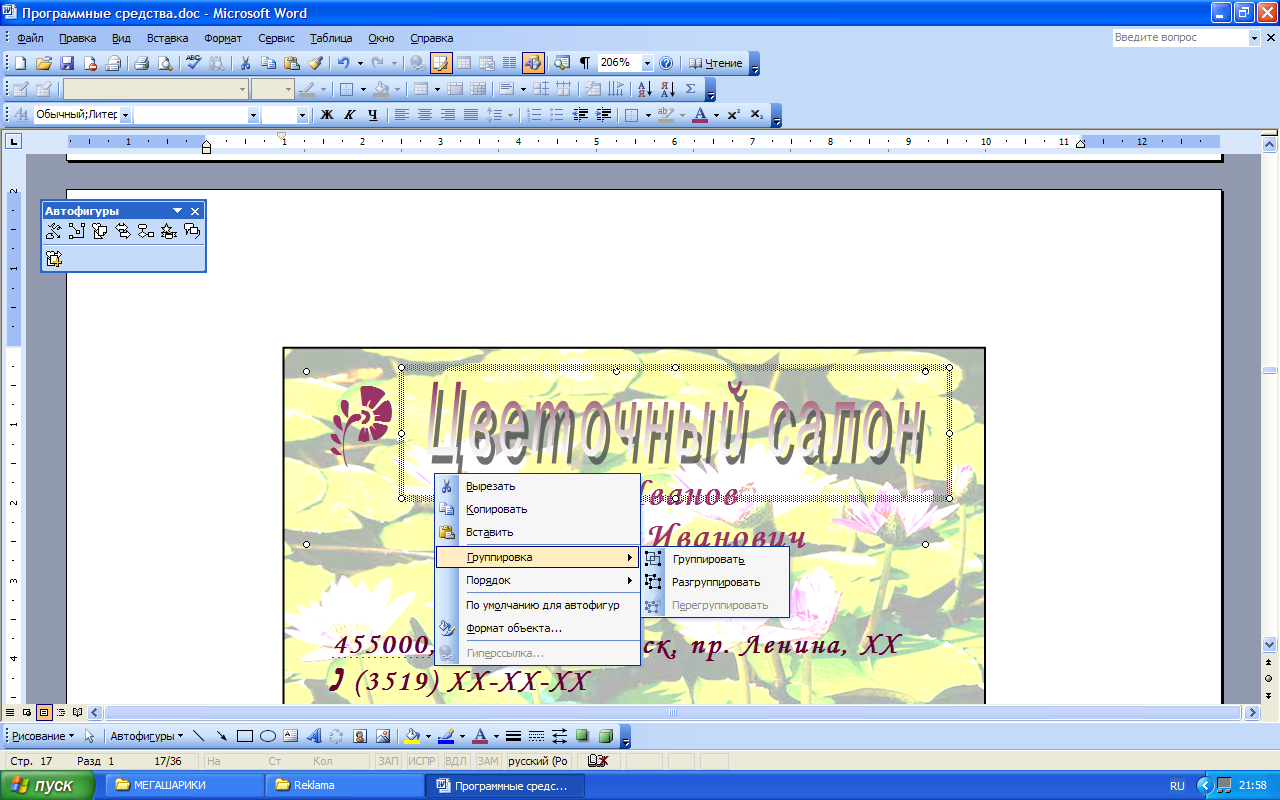Viewport: 1280px width, 800px height.
Task: Increase the paragraph indent
Action: [x=604, y=115]
